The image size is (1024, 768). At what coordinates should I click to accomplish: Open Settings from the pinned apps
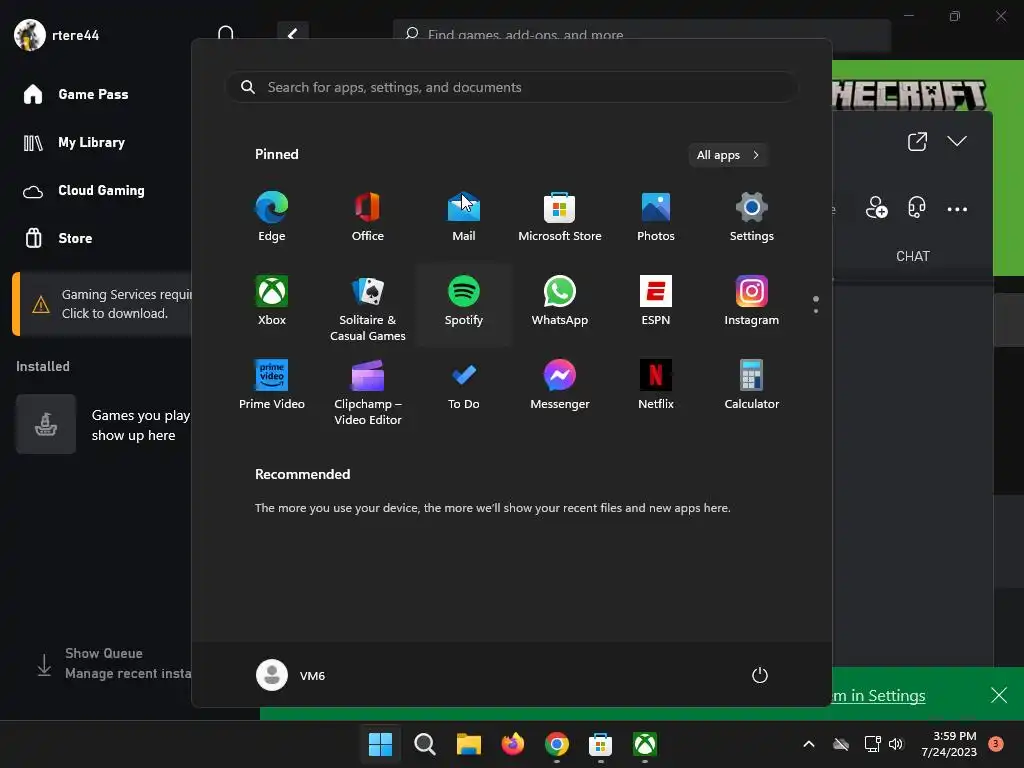752,217
